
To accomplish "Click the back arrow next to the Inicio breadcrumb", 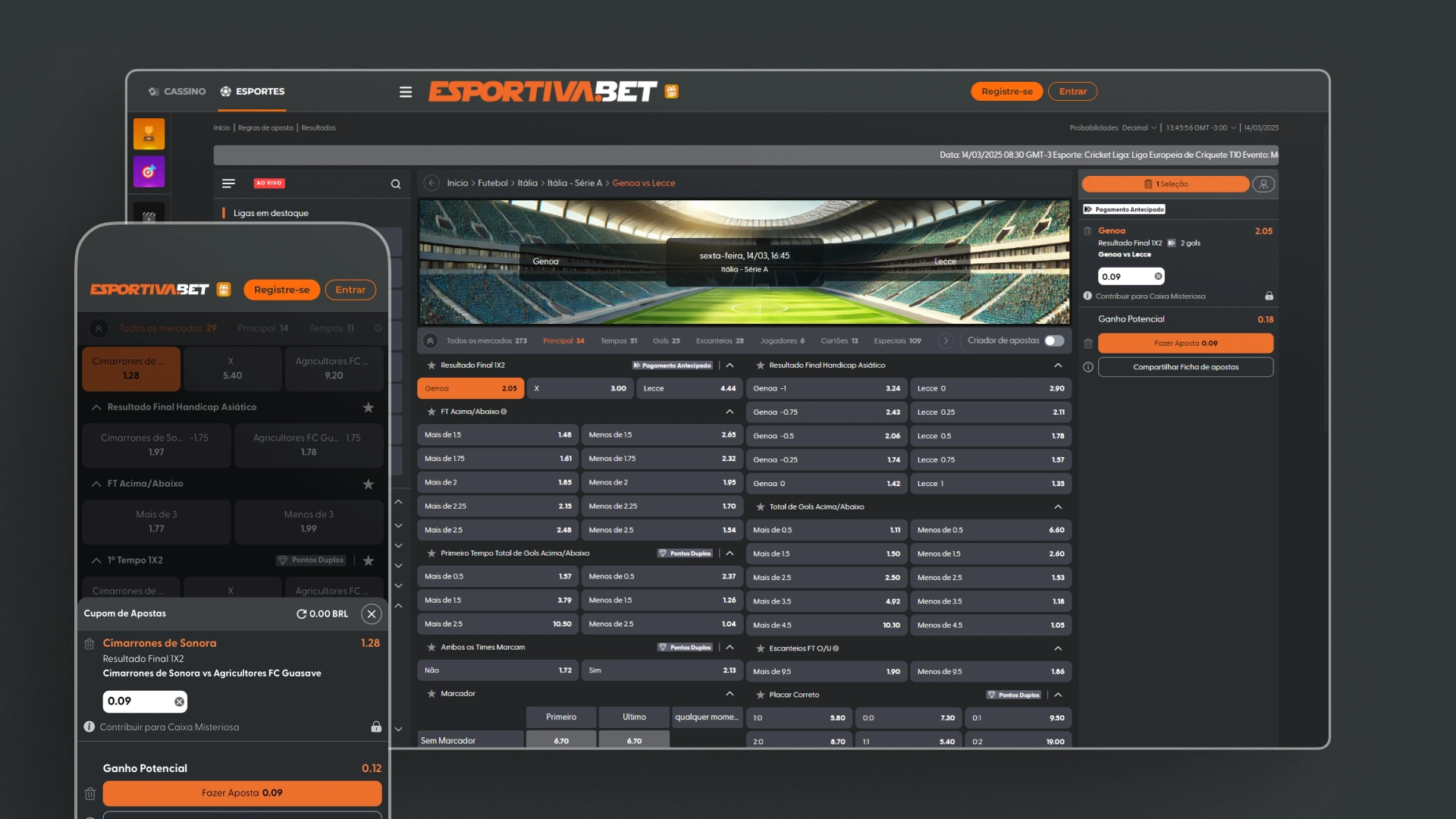I will (431, 183).
